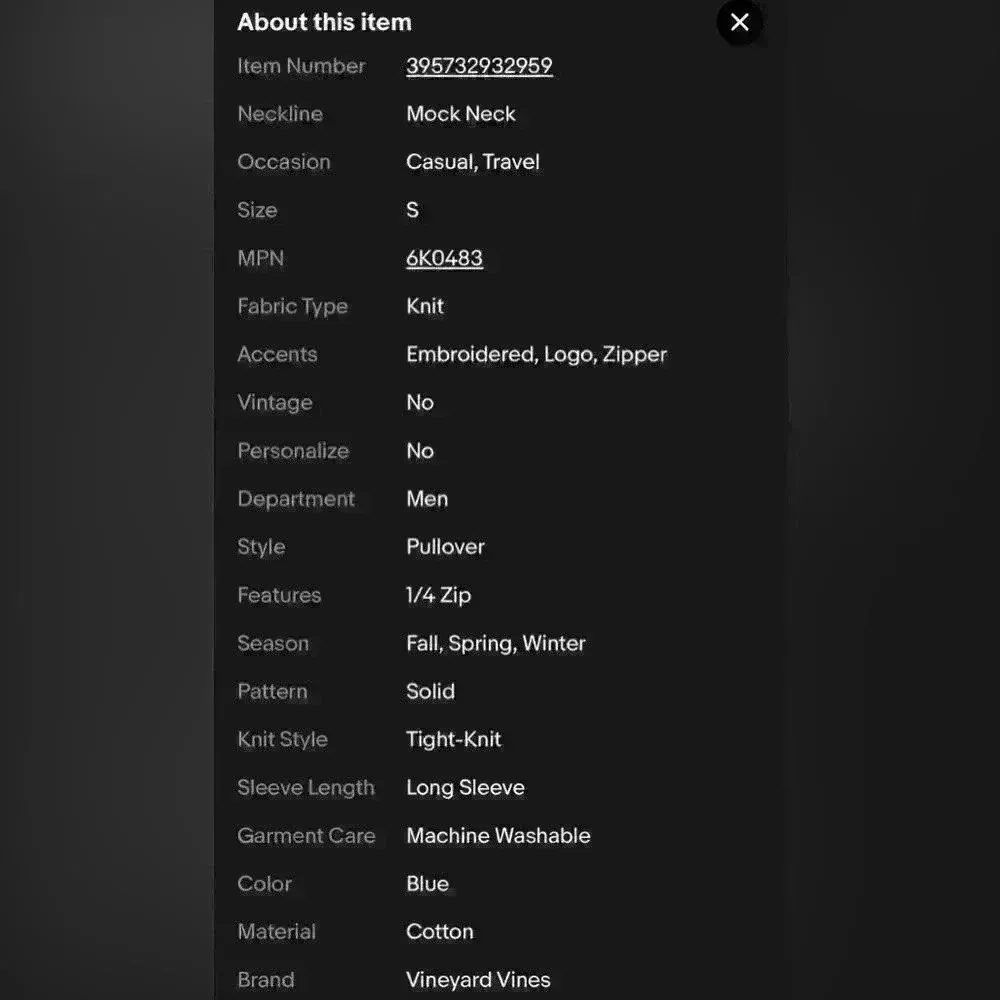Click the Fabric Type label

point(292,306)
